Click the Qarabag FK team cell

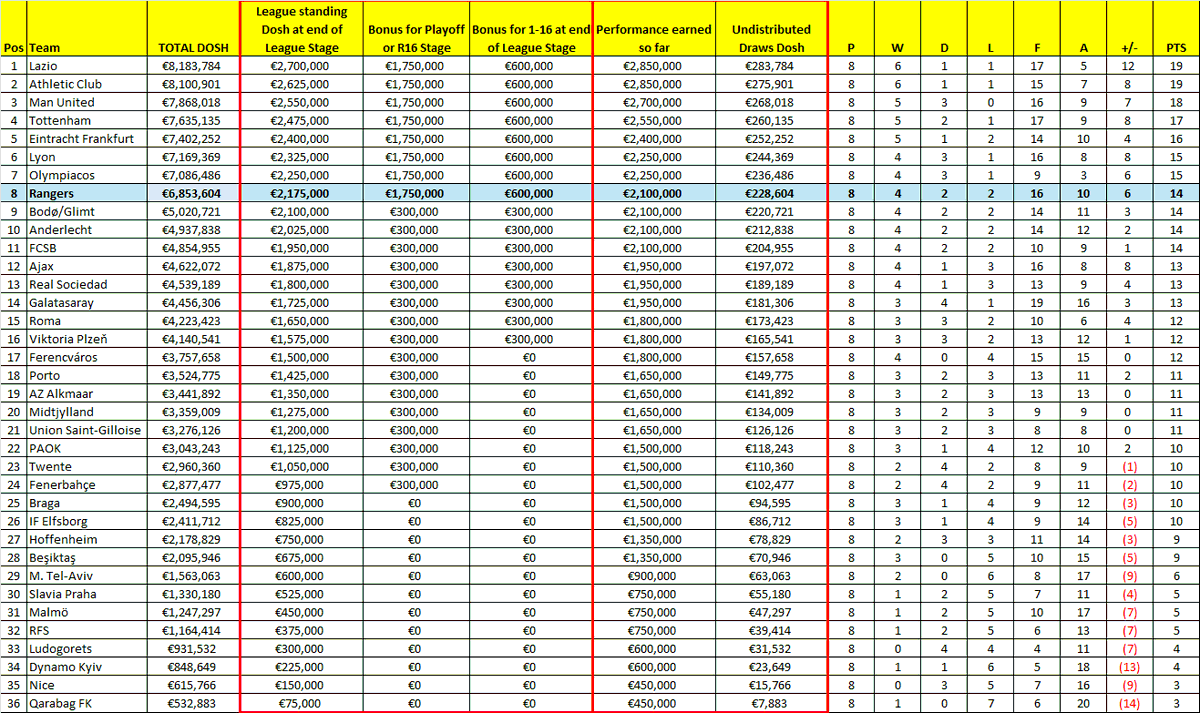coord(87,703)
